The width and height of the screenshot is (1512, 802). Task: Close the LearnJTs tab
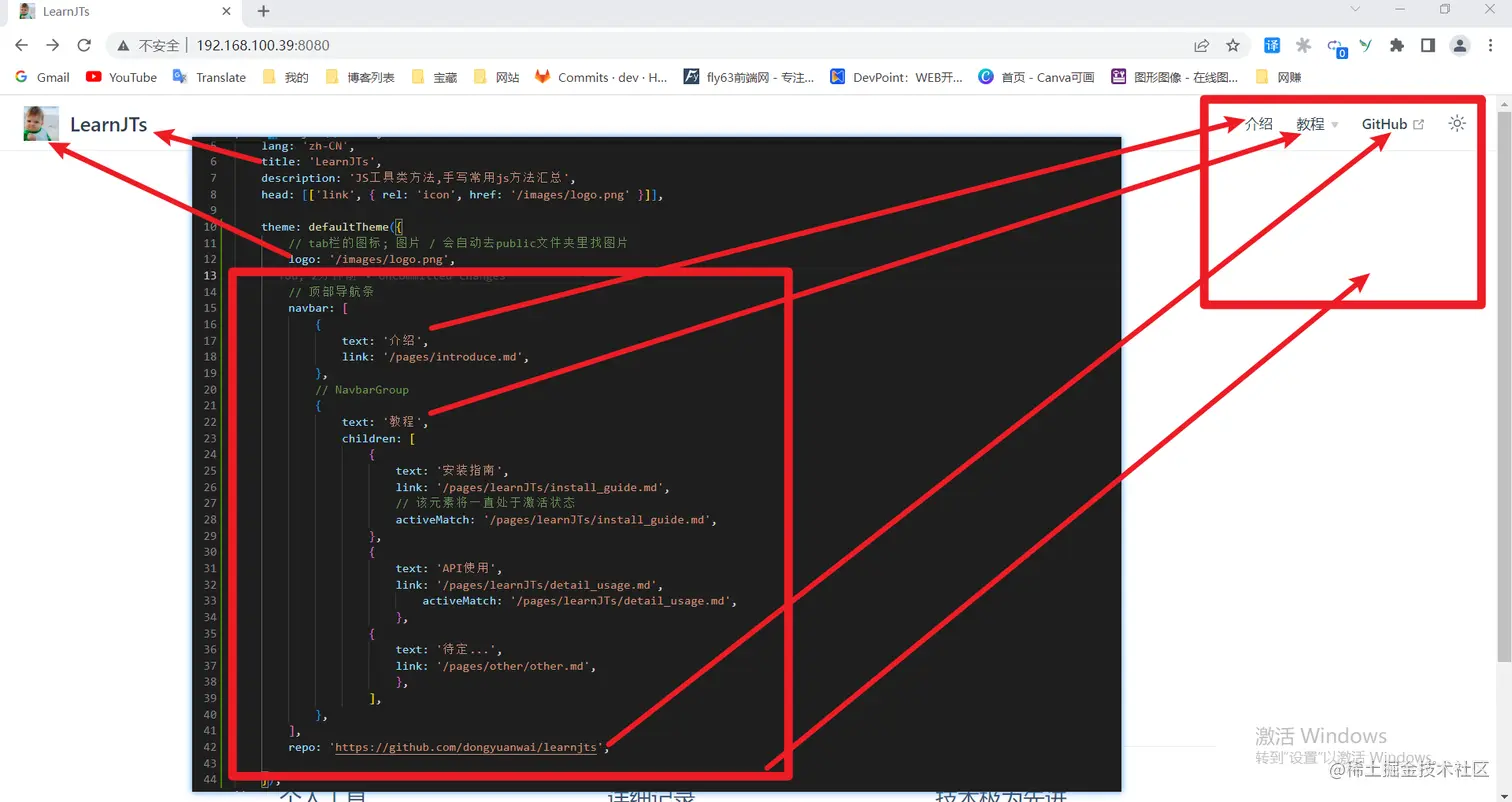227,11
